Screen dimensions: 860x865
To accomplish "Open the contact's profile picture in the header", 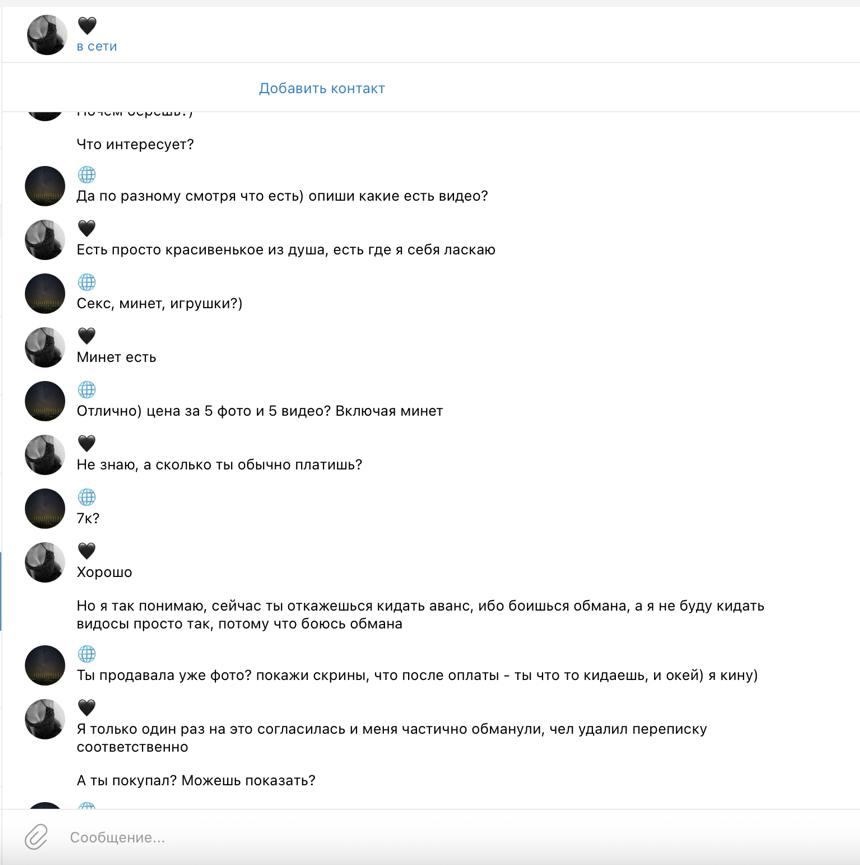I will (x=46, y=35).
